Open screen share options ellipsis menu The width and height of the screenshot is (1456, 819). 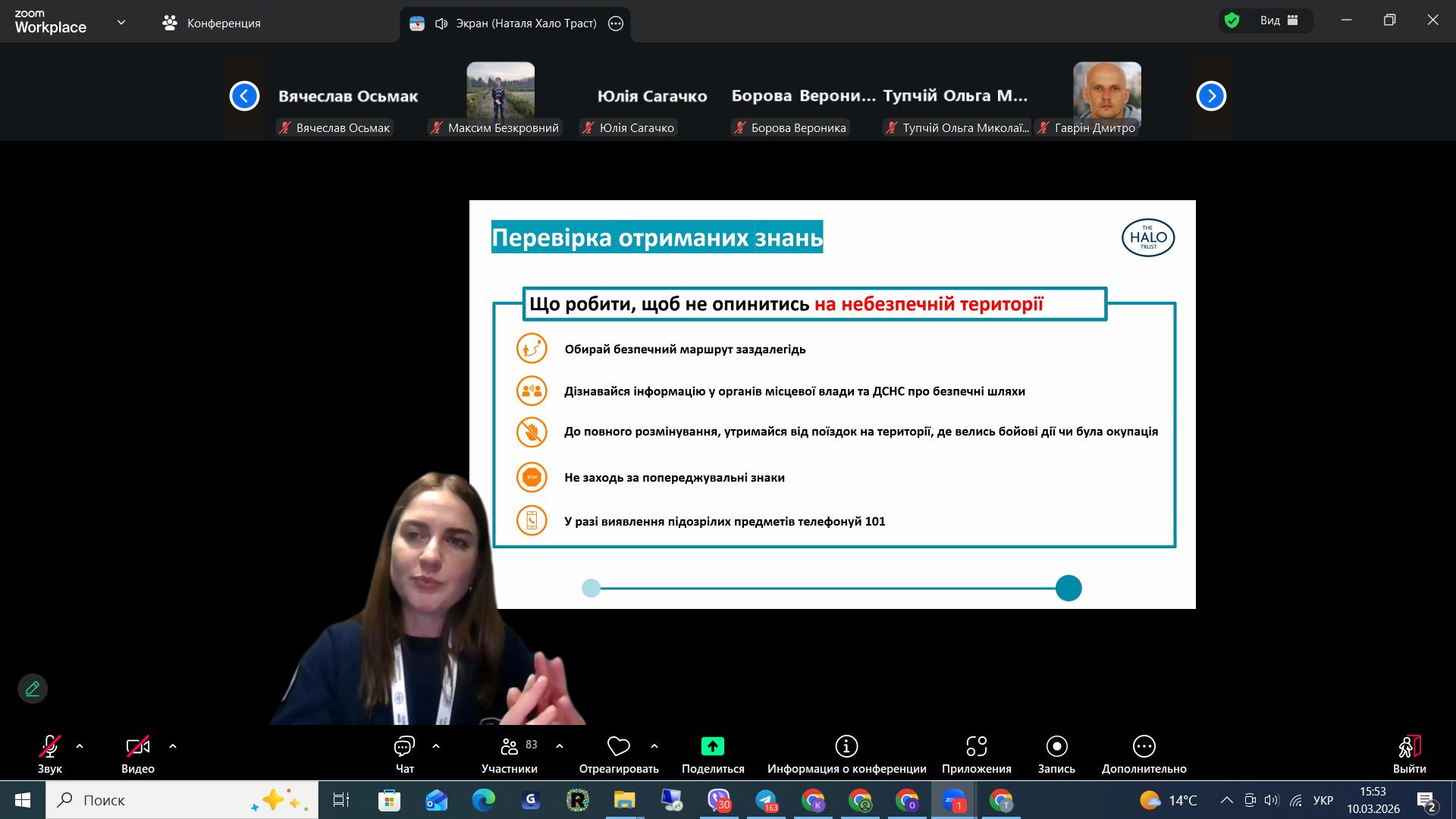click(x=616, y=24)
